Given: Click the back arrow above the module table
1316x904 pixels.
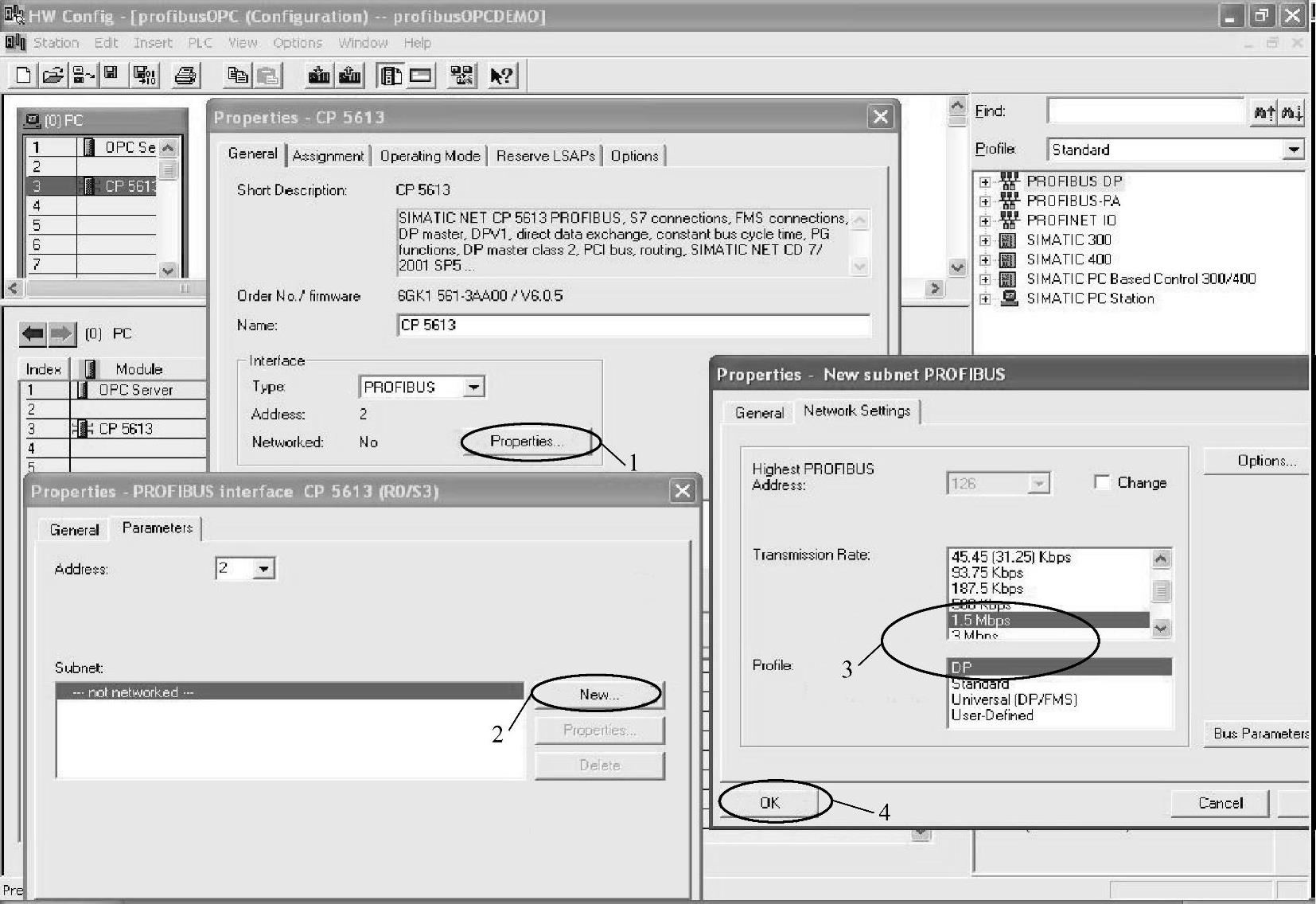Looking at the screenshot, I should (x=33, y=333).
